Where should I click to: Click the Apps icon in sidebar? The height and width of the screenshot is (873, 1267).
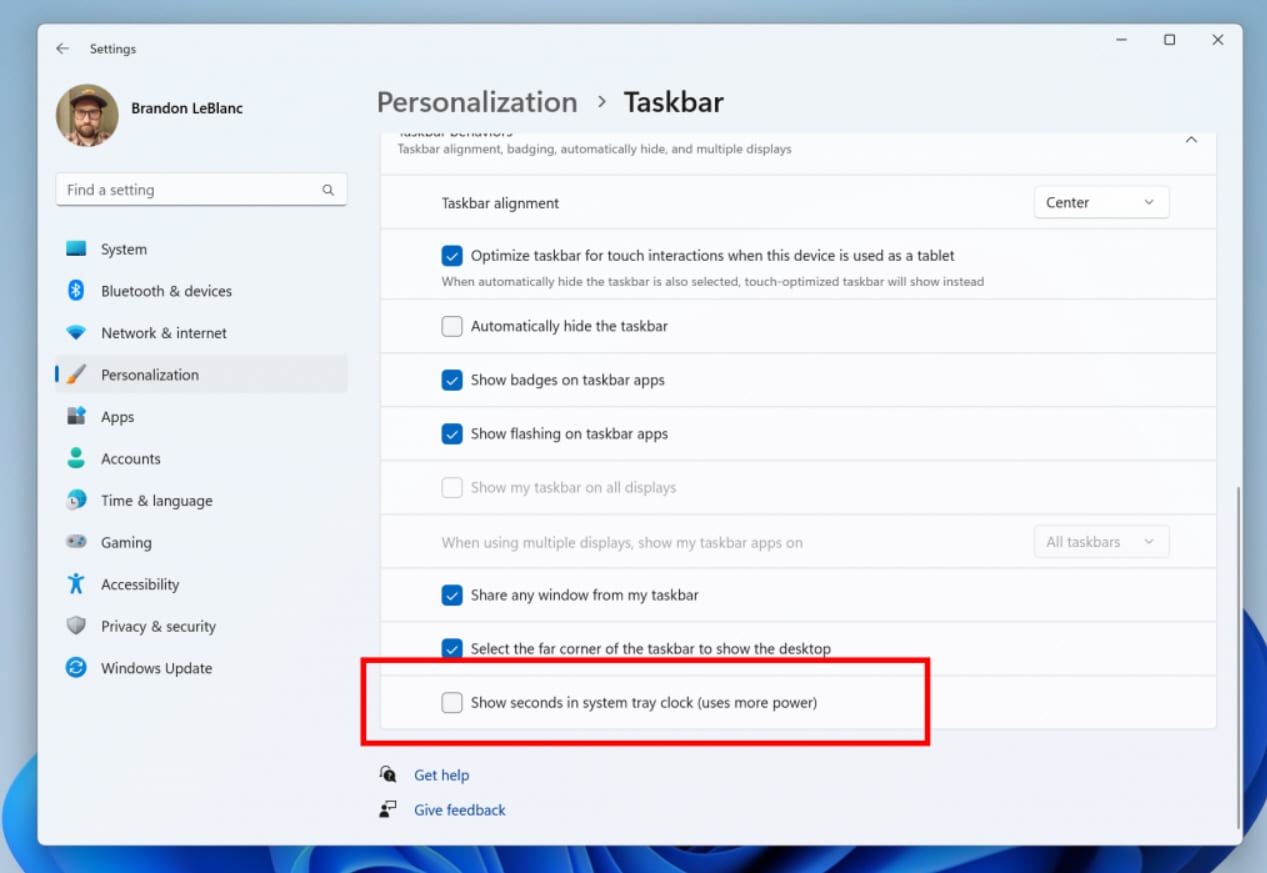pos(76,417)
